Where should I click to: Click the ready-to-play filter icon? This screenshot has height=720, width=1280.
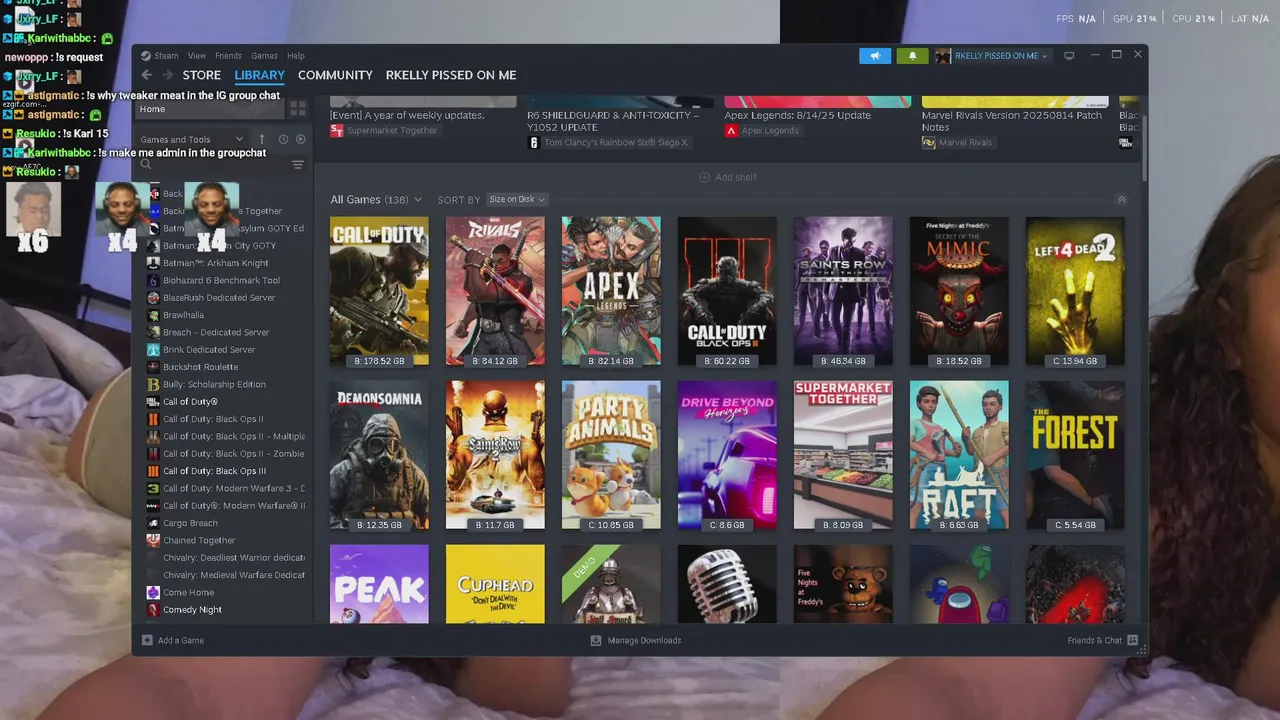tap(300, 139)
